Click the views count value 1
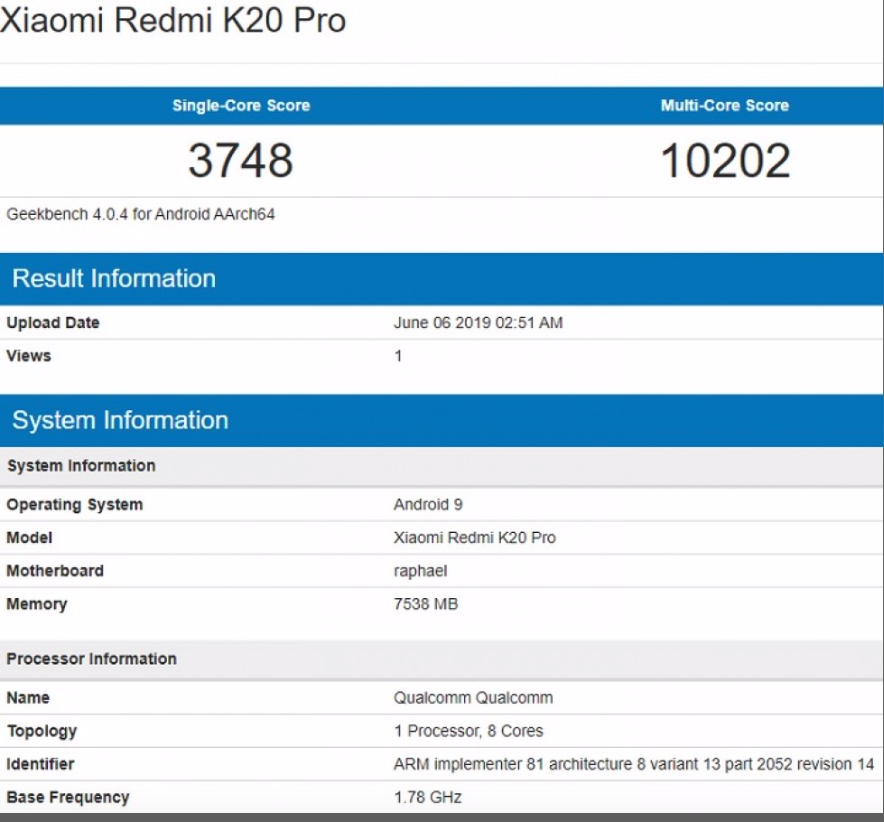 [x=398, y=356]
